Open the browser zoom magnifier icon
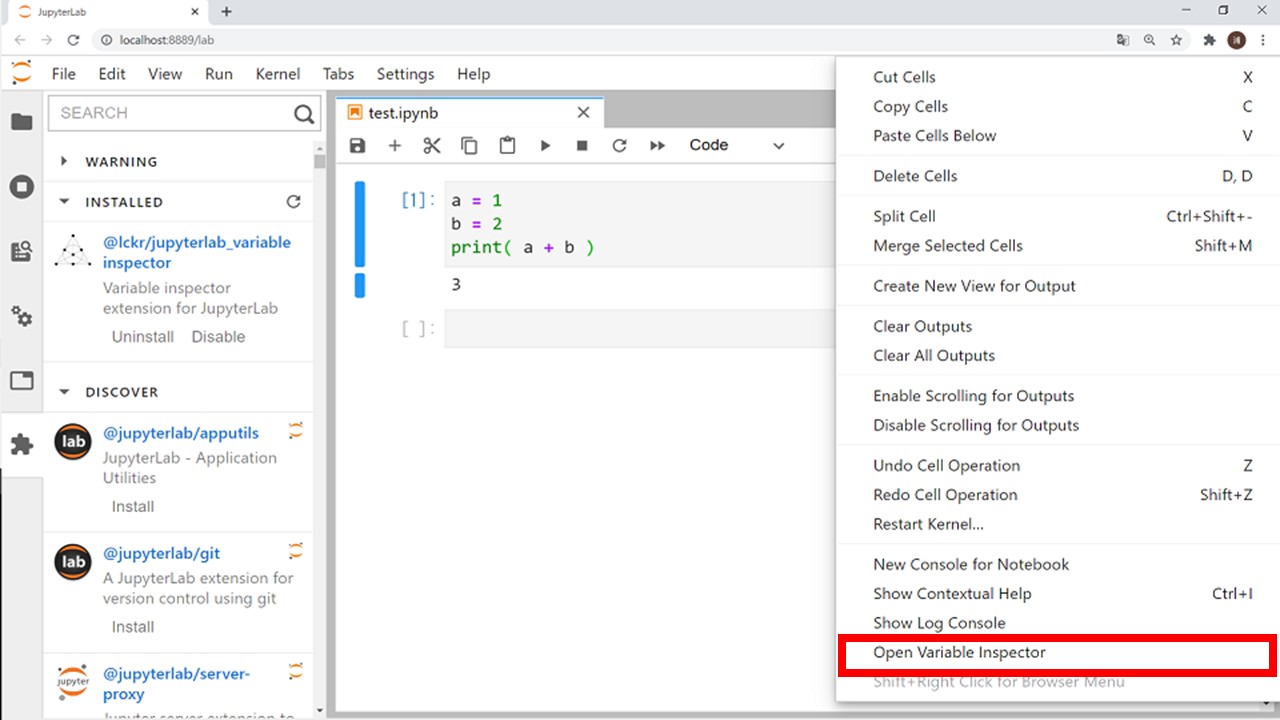Screen dimensions: 1280x720 tap(1150, 40)
